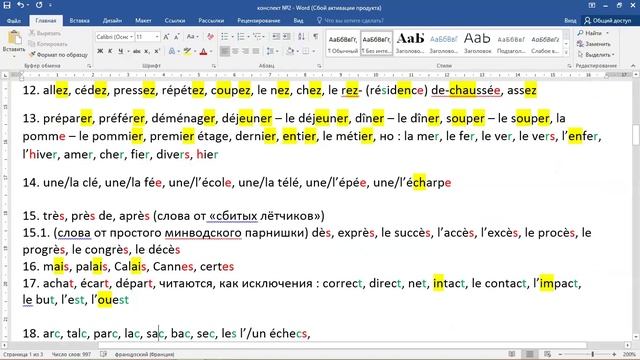Screen dimensions: 640x360
Task: Toggle justify alignment
Action: coord(256,51)
